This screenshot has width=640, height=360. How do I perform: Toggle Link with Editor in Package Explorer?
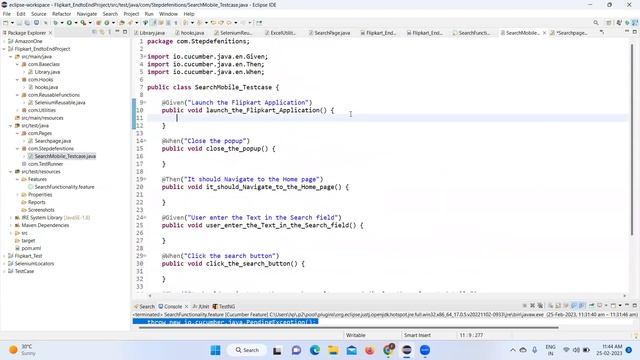coord(102,32)
